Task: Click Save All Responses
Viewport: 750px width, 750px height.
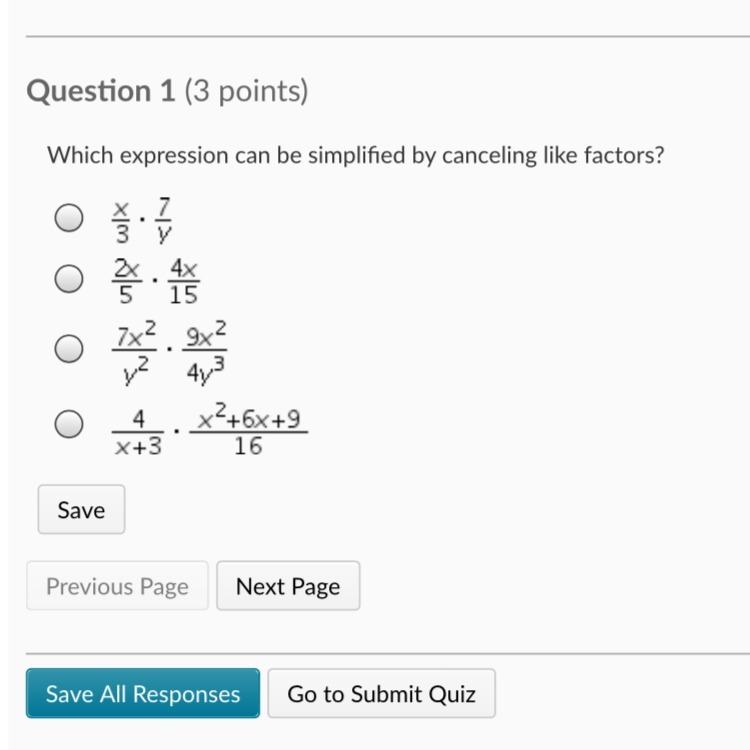Action: (143, 694)
